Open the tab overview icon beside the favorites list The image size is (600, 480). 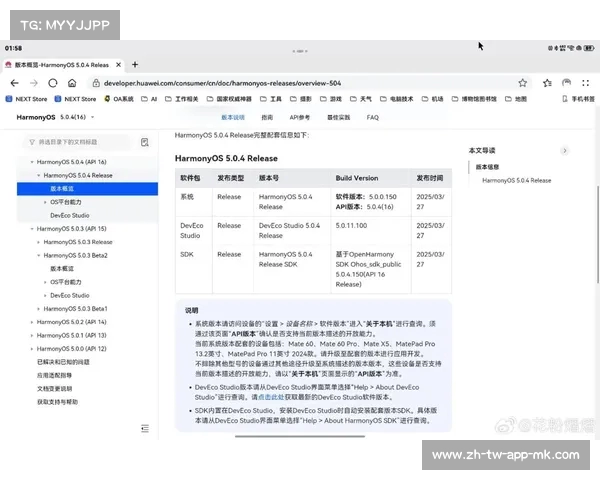566,83
